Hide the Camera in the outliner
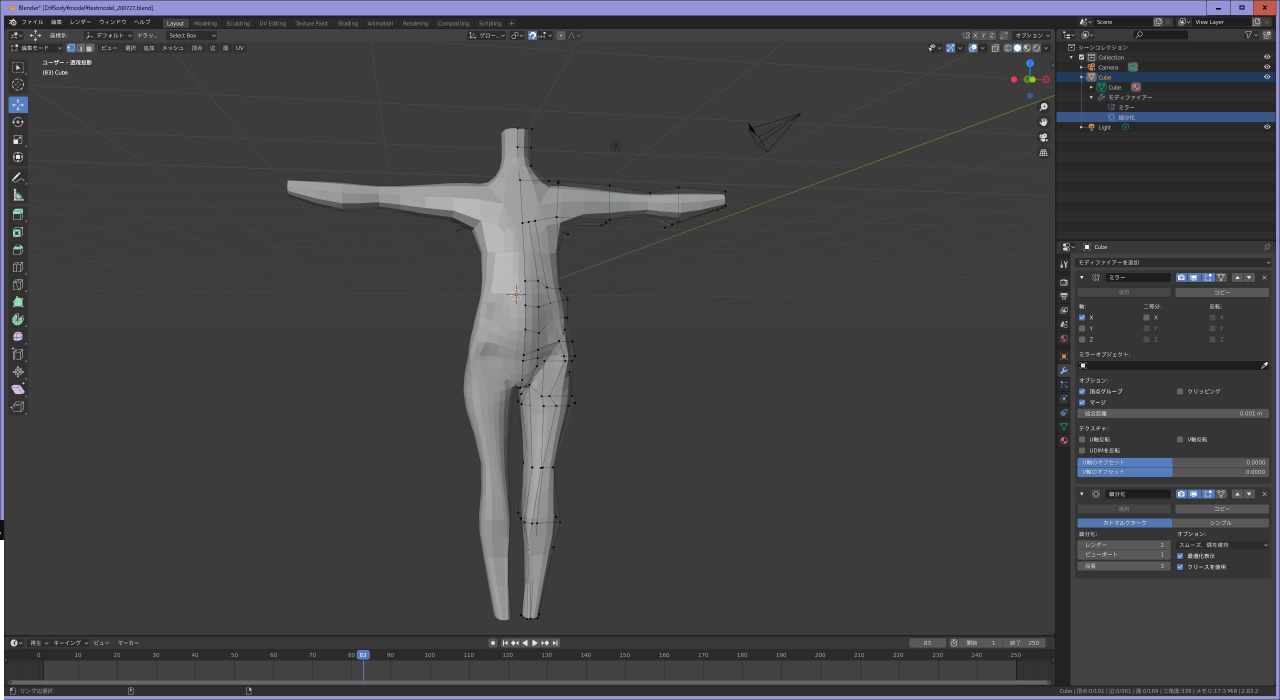 [x=1267, y=67]
